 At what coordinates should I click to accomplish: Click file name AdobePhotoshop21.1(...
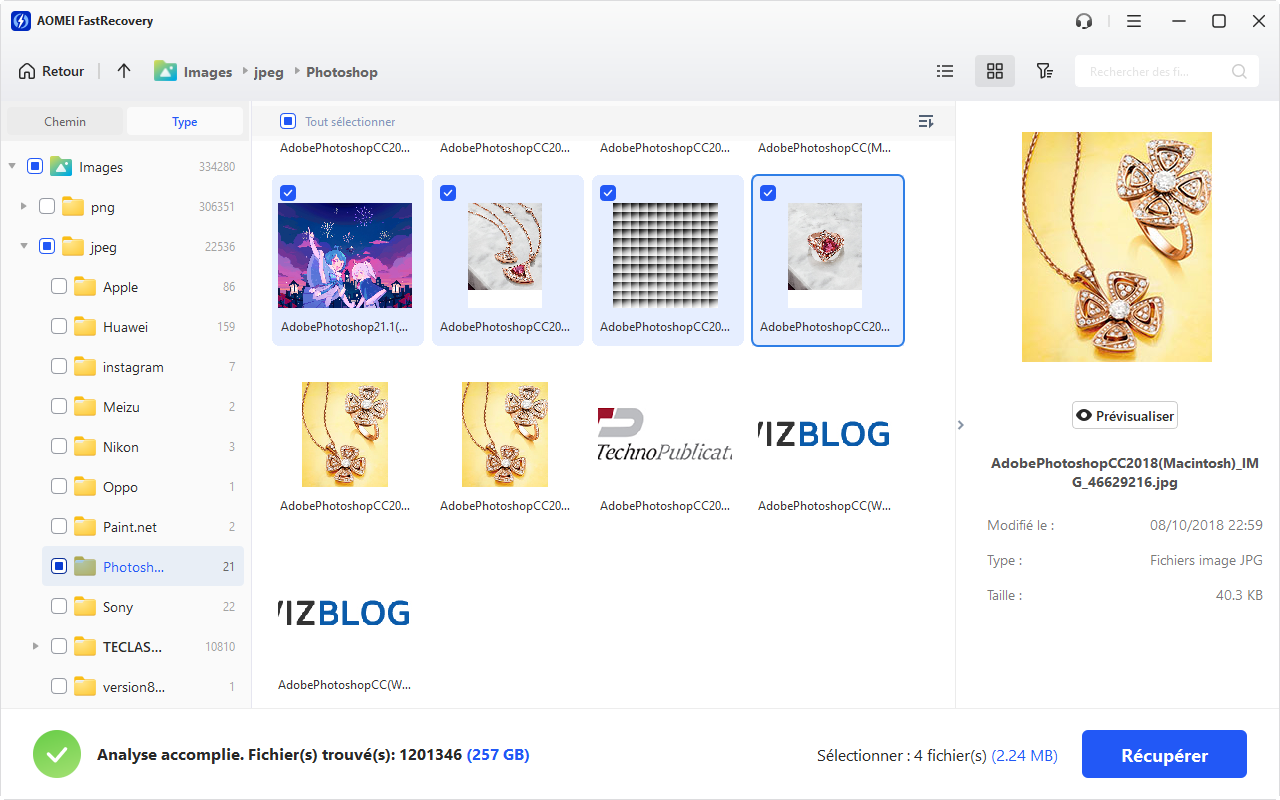point(345,327)
